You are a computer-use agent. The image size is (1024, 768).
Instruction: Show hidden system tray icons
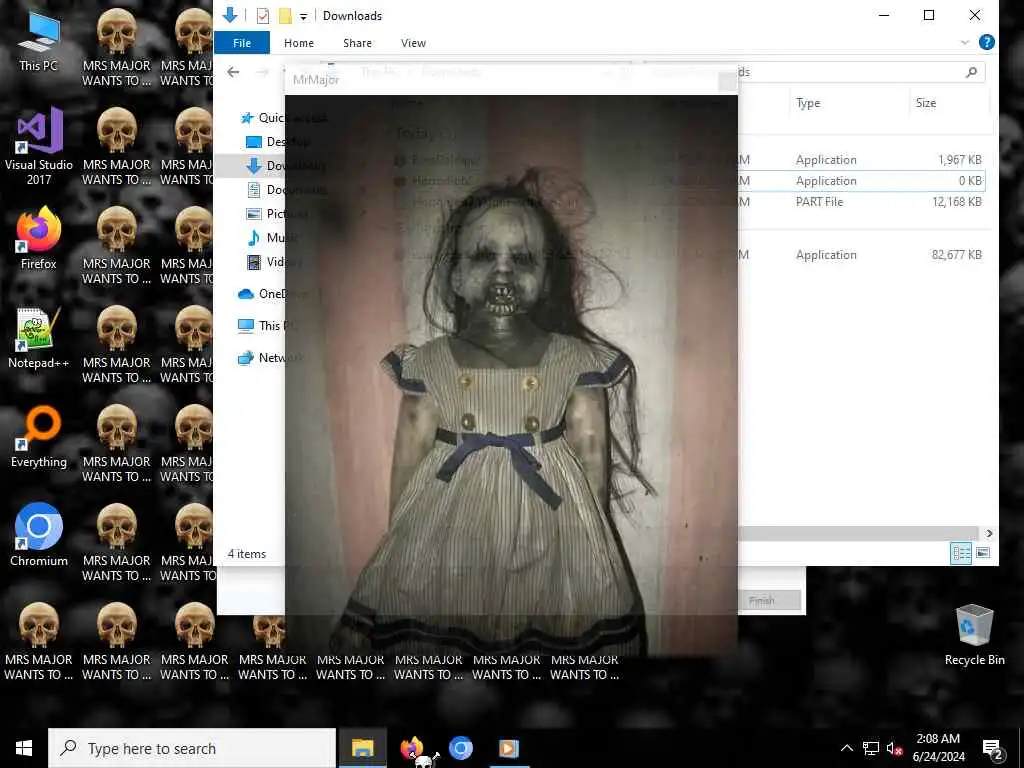[846, 748]
